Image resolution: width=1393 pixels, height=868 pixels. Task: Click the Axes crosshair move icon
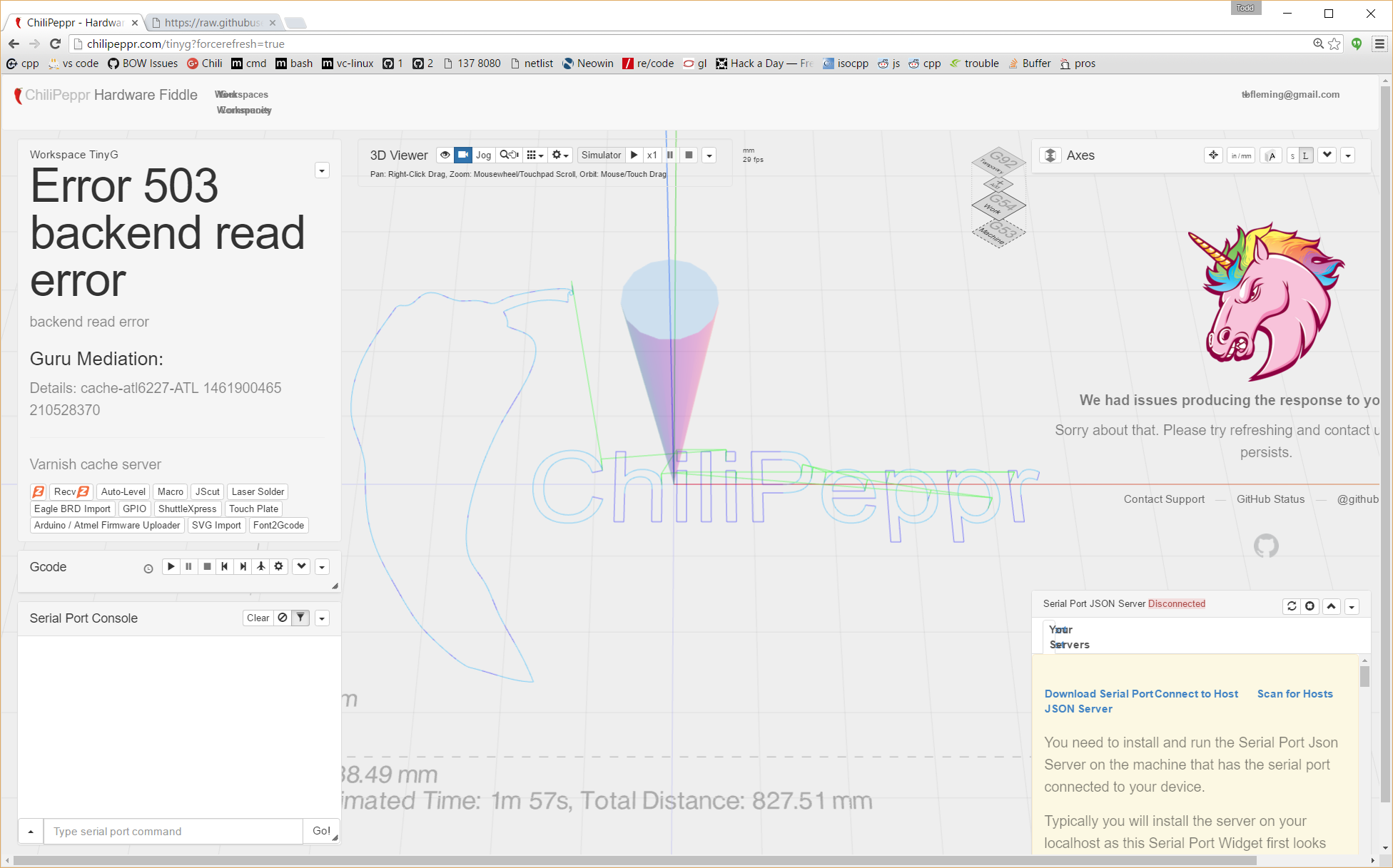point(1213,155)
